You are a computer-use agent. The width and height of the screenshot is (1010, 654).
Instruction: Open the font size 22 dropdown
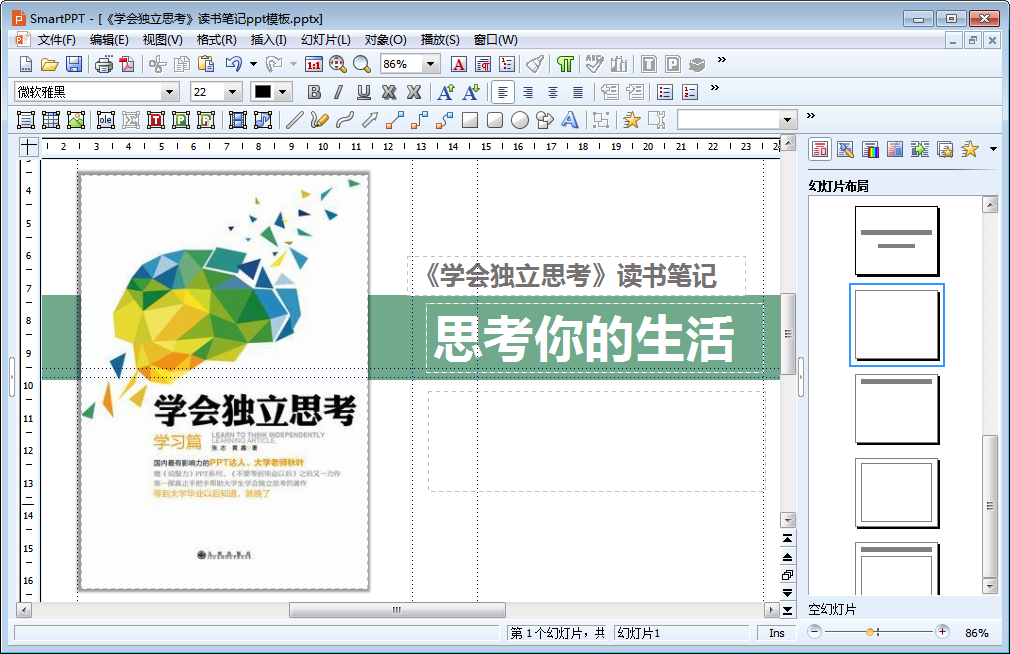(233, 92)
